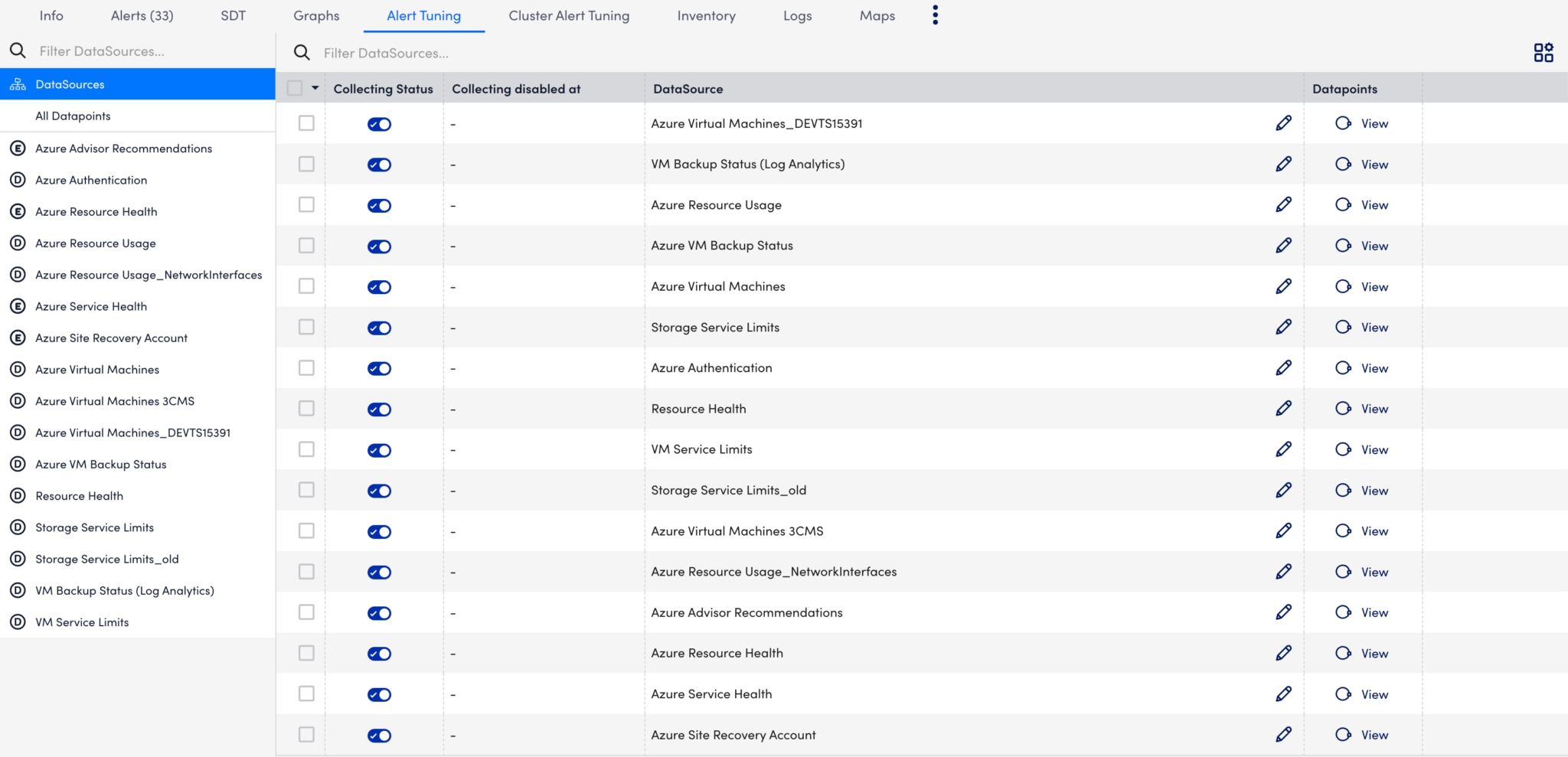Disable collecting for VM Backup Status (Log Analytics)
Screen dimensions: 1568x757
[379, 164]
